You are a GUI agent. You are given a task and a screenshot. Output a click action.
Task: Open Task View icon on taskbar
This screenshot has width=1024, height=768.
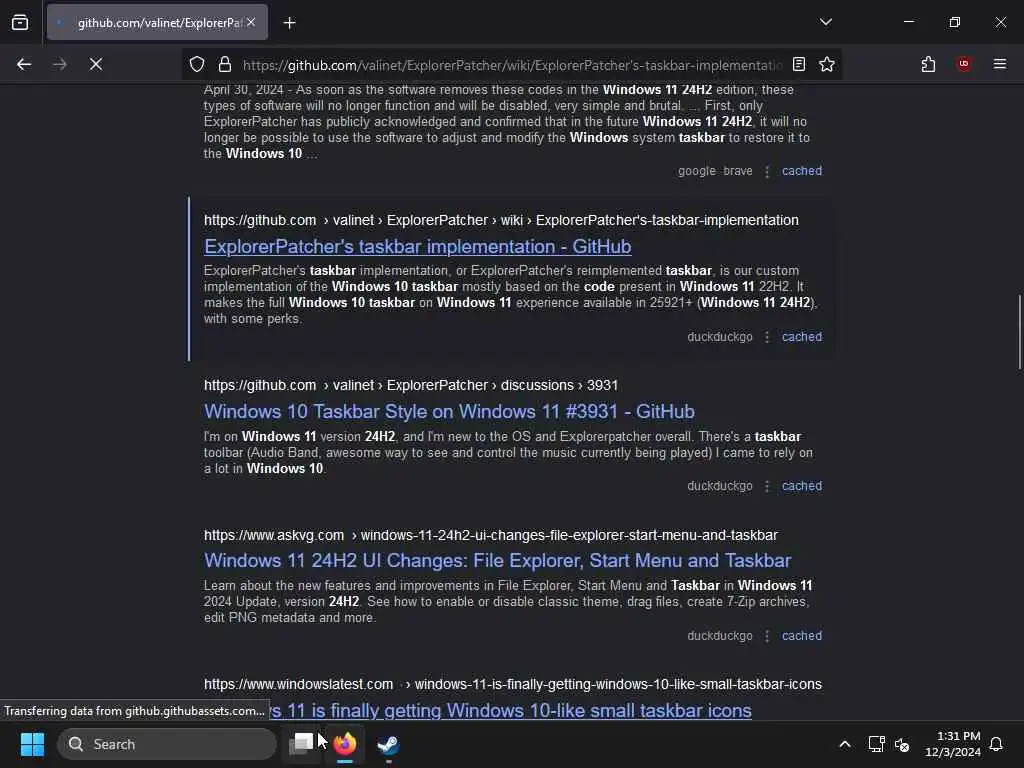[301, 744]
